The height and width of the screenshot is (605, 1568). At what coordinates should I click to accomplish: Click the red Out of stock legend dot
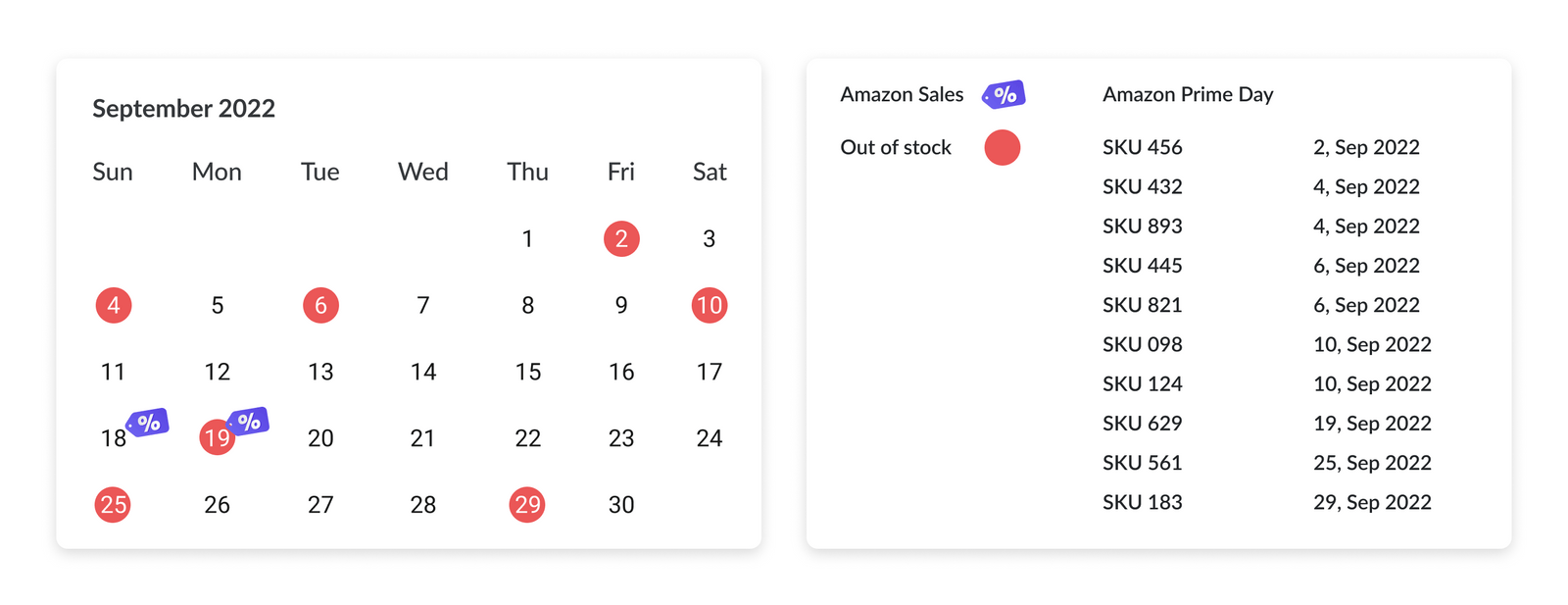pyautogui.click(x=1002, y=147)
